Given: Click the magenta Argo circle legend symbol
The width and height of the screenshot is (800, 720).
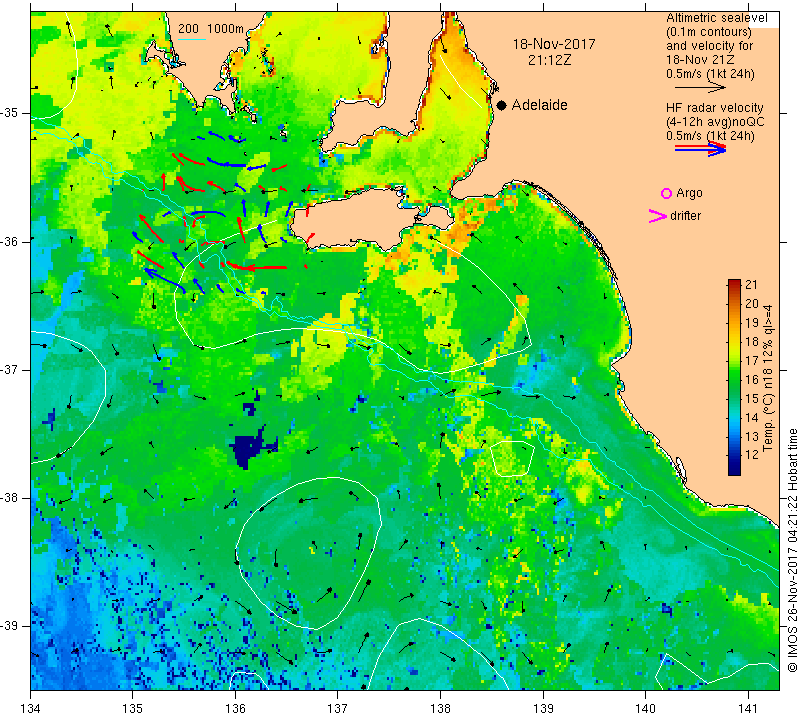Looking at the screenshot, I should [x=666, y=193].
